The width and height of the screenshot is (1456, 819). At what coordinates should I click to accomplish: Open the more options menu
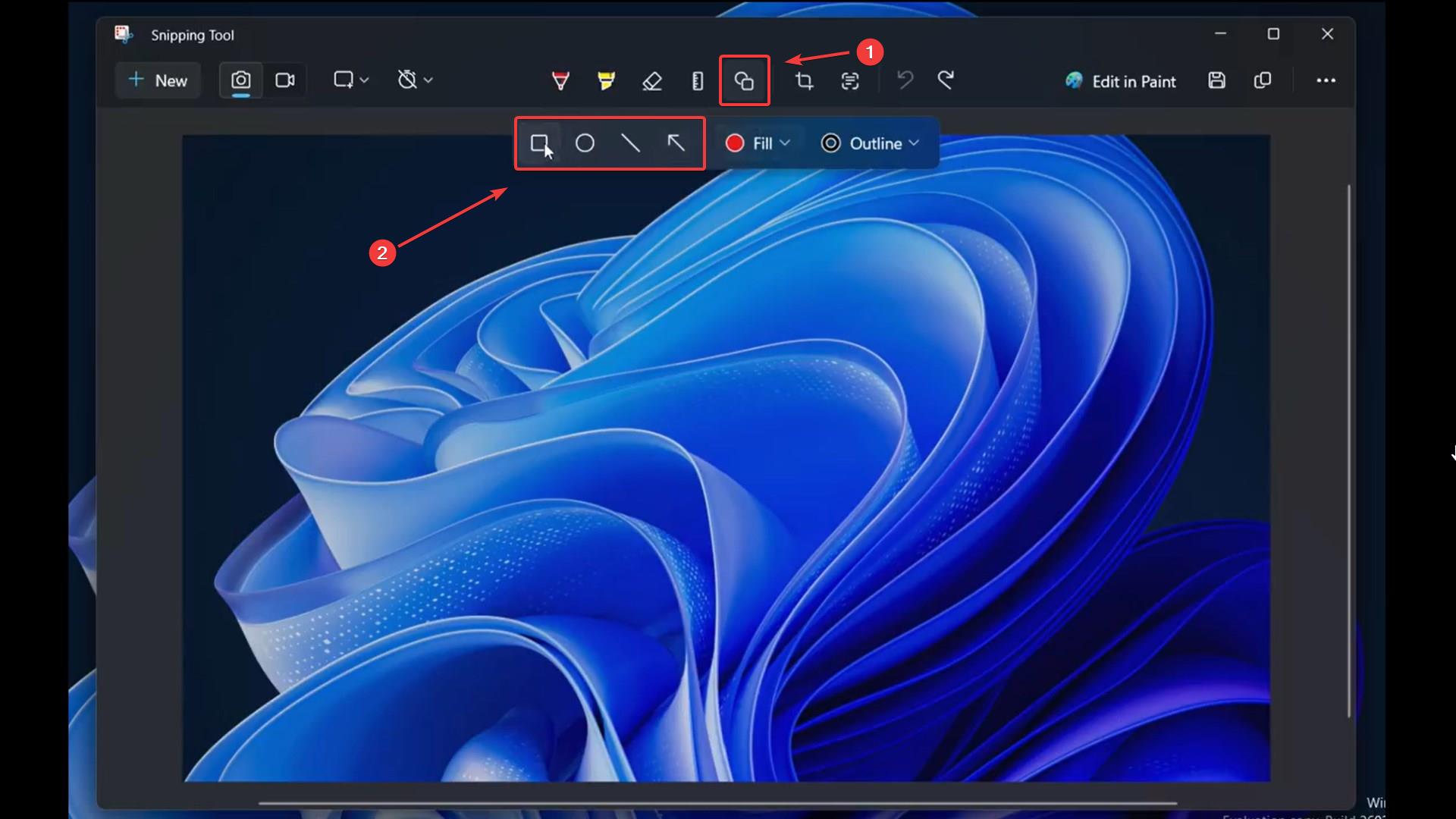[1327, 80]
